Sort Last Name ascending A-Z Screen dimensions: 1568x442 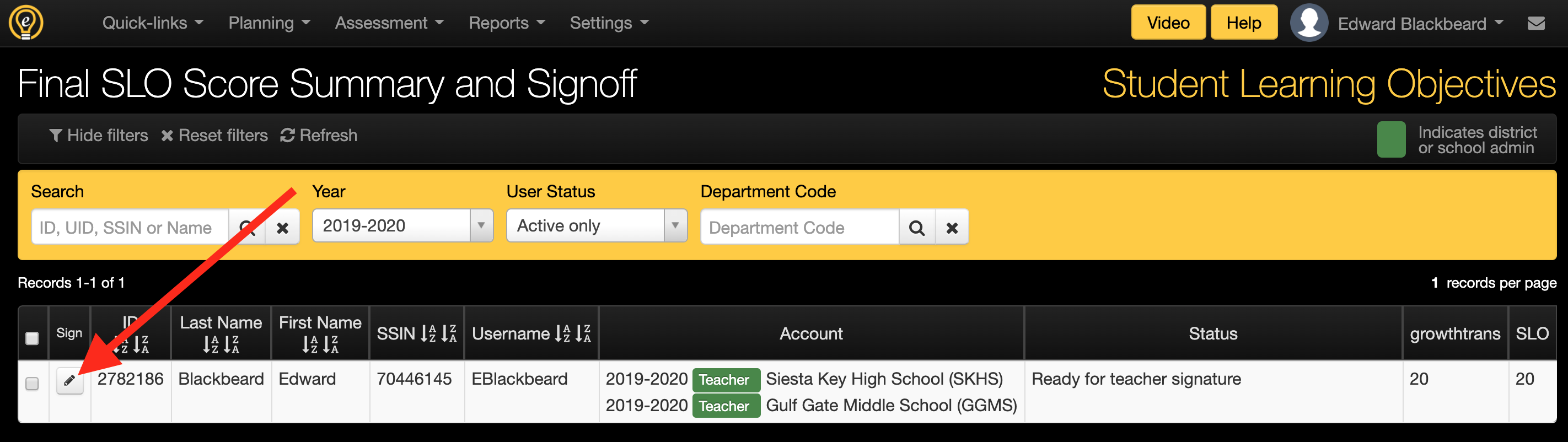pyautogui.click(x=211, y=344)
